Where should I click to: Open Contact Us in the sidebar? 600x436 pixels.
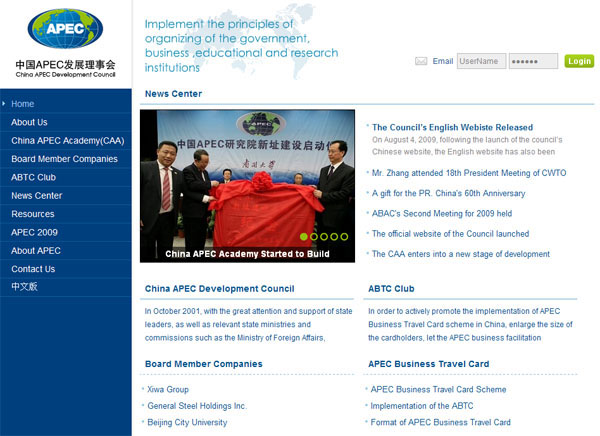[33, 269]
